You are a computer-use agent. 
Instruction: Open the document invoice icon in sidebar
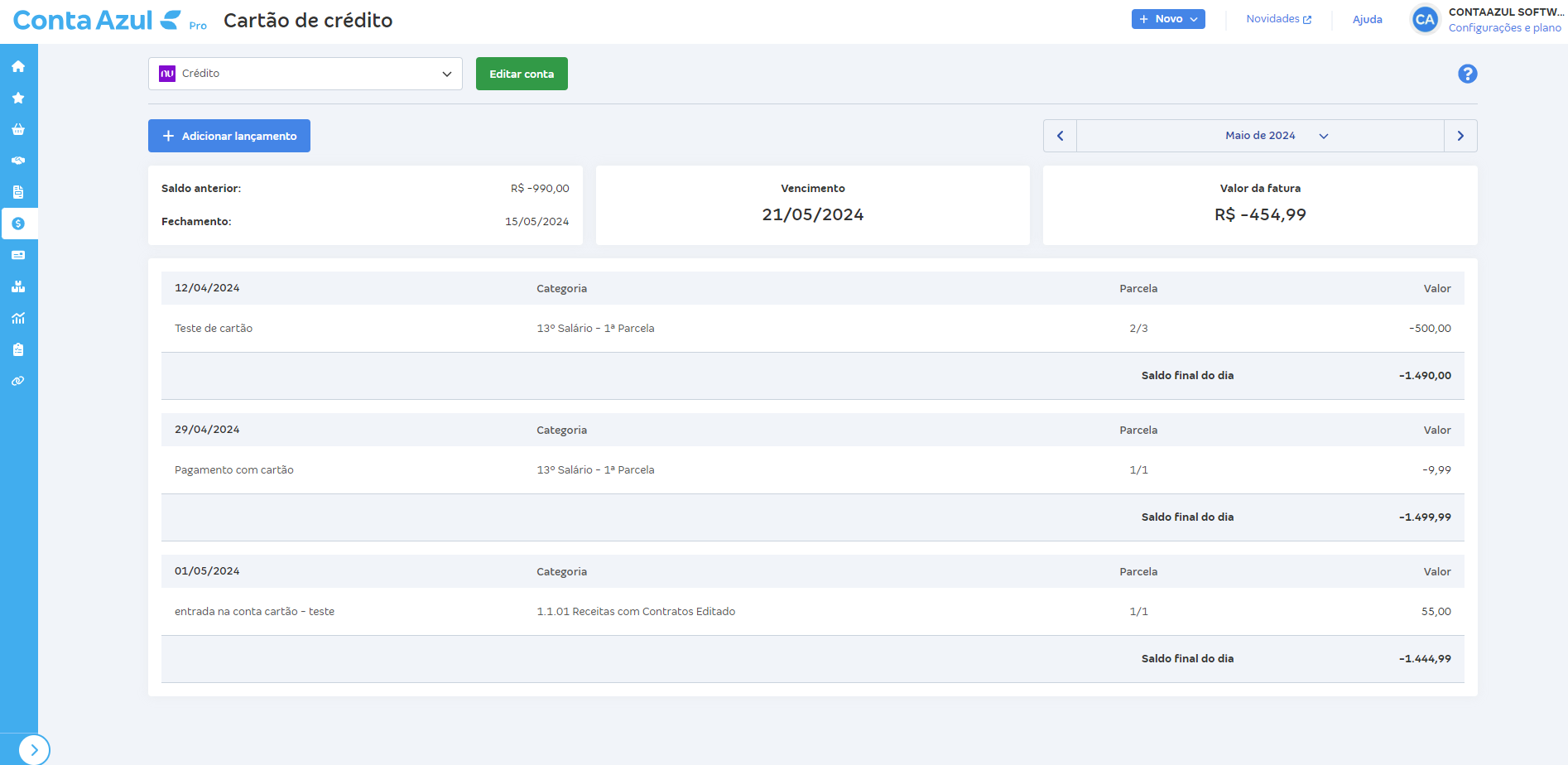(x=18, y=192)
